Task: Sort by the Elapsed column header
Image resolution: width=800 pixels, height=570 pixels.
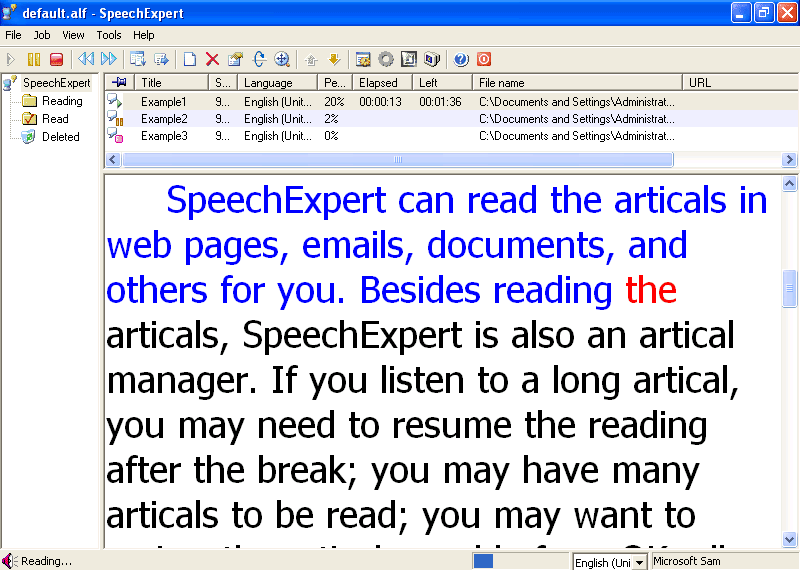Action: tap(382, 82)
